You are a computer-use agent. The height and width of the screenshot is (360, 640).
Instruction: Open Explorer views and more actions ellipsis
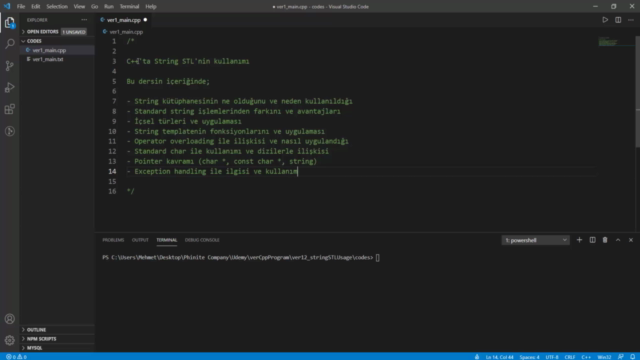84,20
